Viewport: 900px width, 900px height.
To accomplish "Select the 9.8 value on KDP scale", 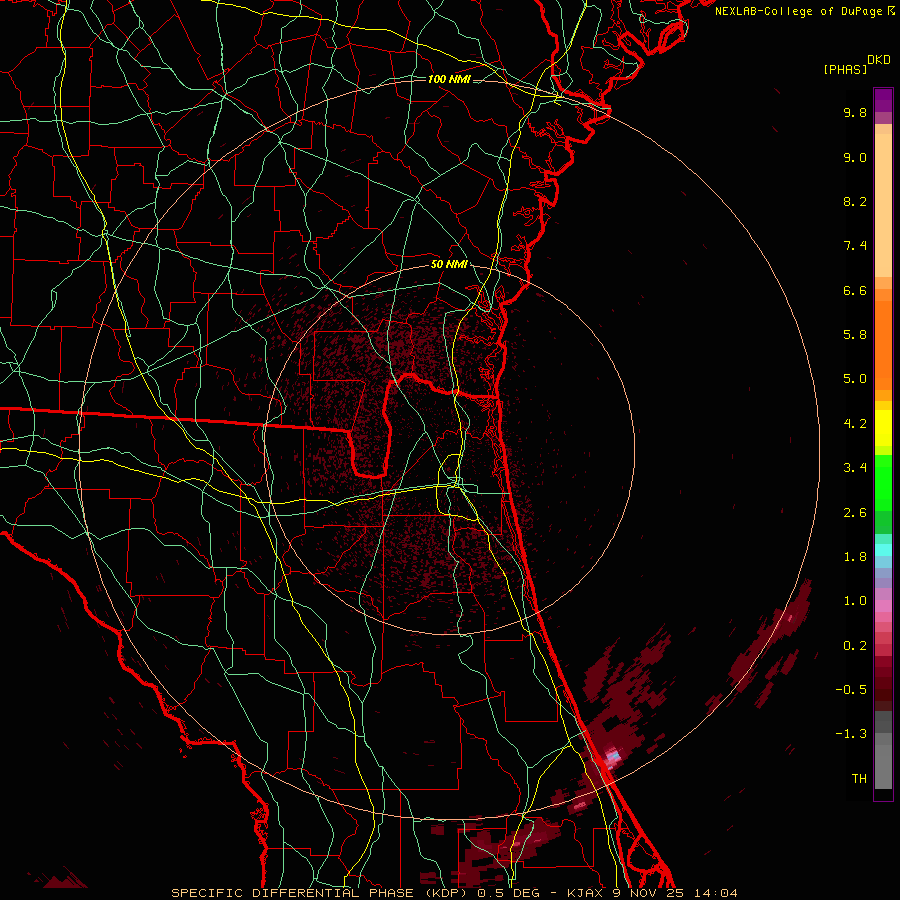I will click(x=855, y=112).
